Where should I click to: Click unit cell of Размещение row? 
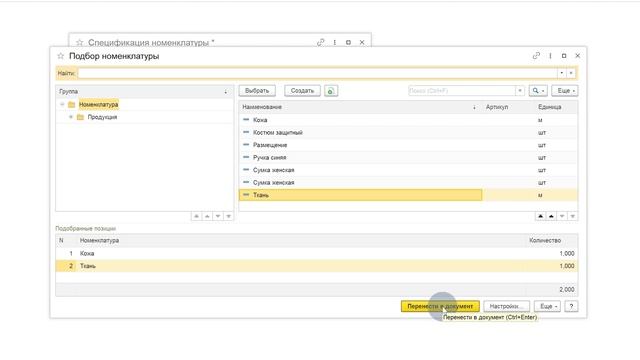[x=542, y=145]
